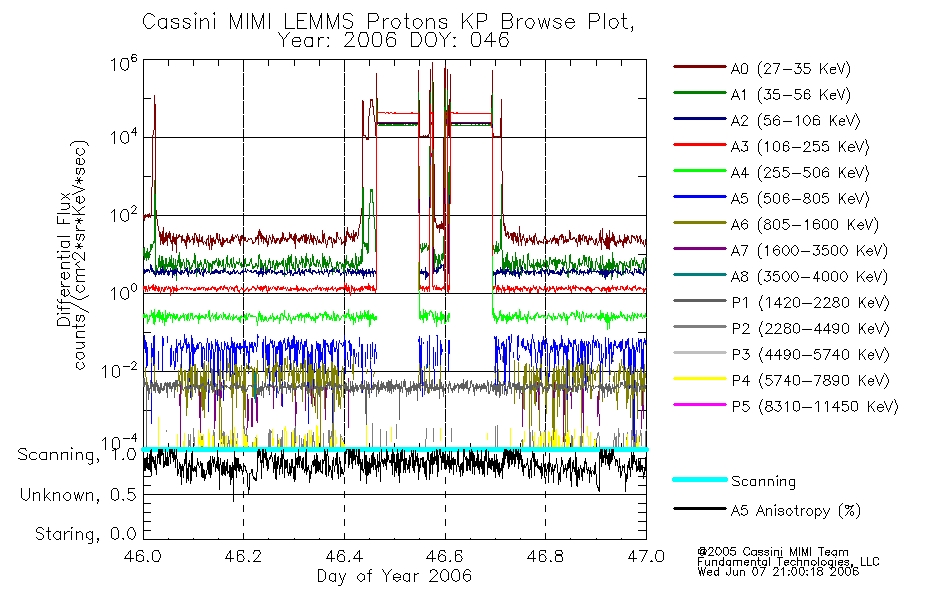The image size is (950, 600).
Task: Click the Staring, 0.0 axis label
Action: (x=86, y=535)
